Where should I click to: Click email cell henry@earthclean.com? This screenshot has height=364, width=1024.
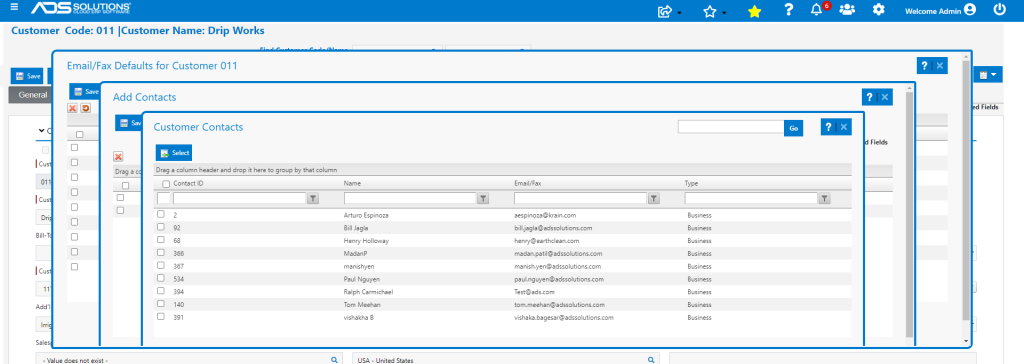[x=547, y=240]
